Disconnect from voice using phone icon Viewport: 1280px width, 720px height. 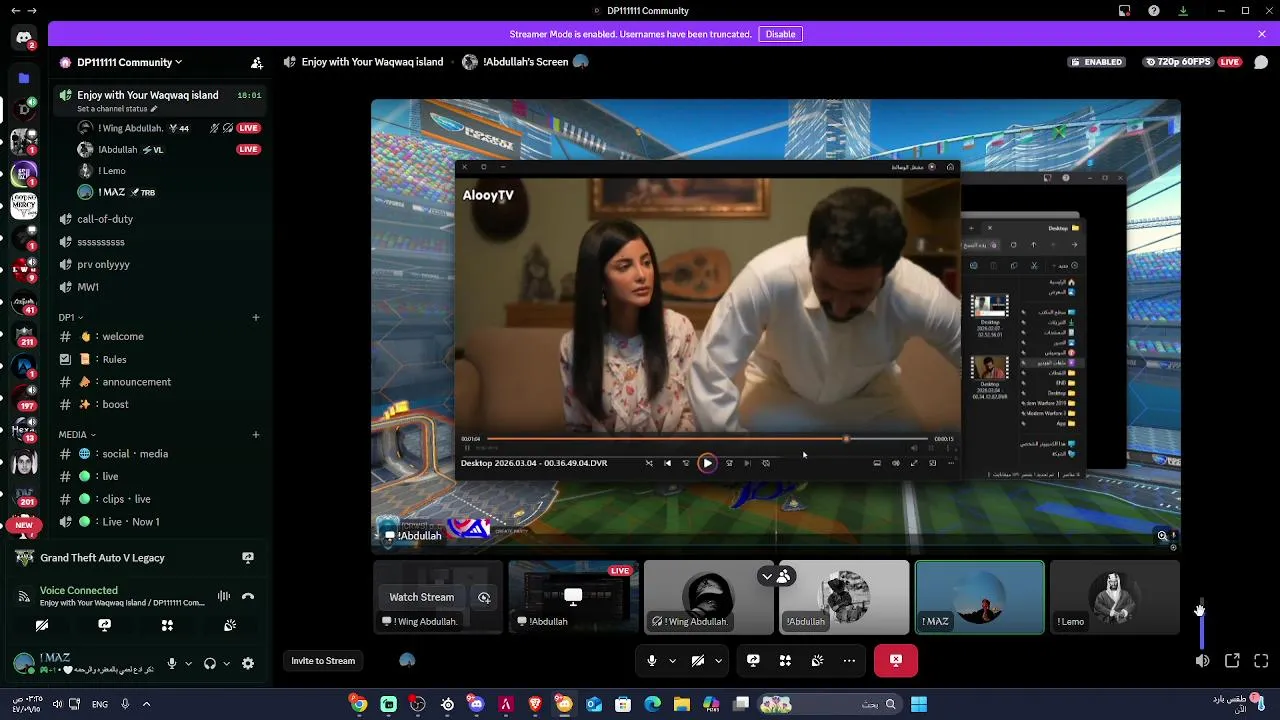point(248,596)
